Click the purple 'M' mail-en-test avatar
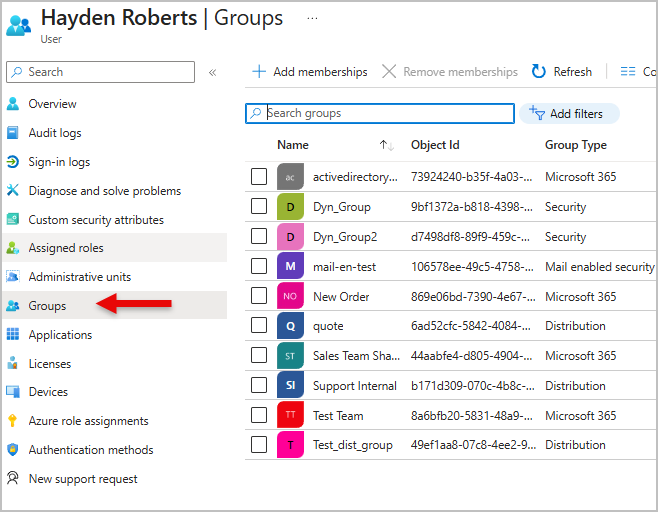 [x=290, y=266]
